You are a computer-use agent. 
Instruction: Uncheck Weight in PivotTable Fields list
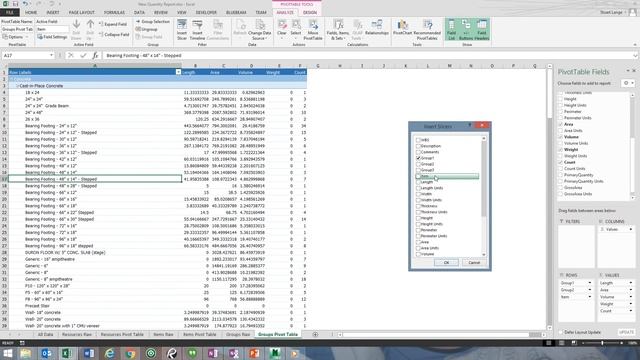point(560,150)
